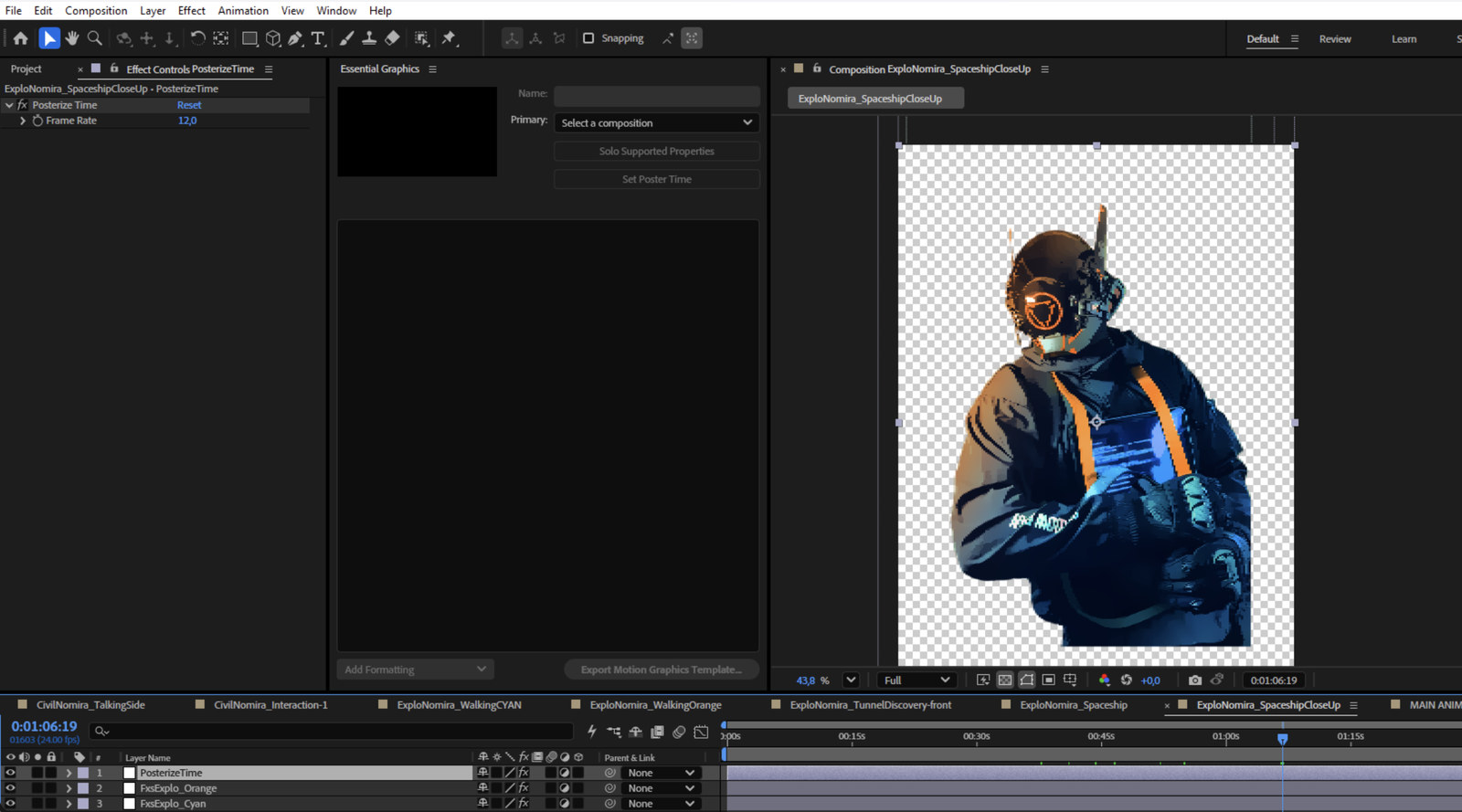The width and height of the screenshot is (1462, 812).
Task: Open Show Channel color management icon
Action: point(1104,680)
